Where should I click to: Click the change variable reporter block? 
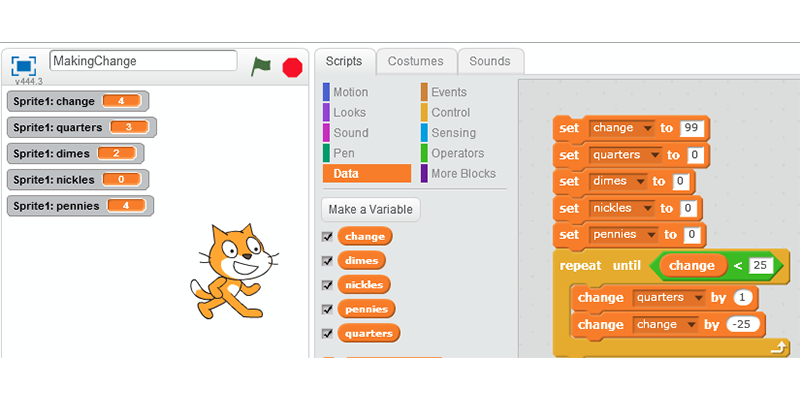coord(365,236)
